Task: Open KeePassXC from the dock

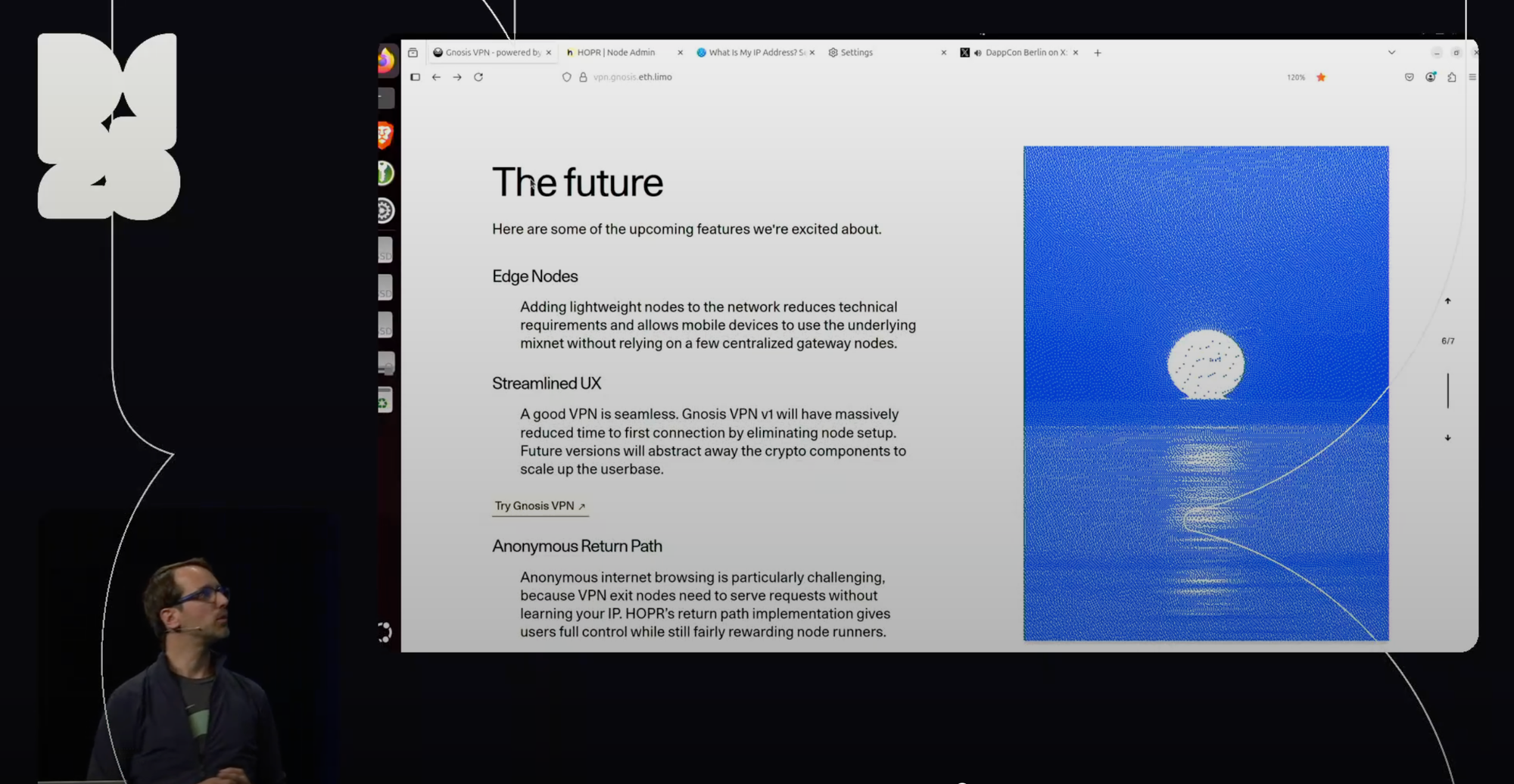Action: 385,173
